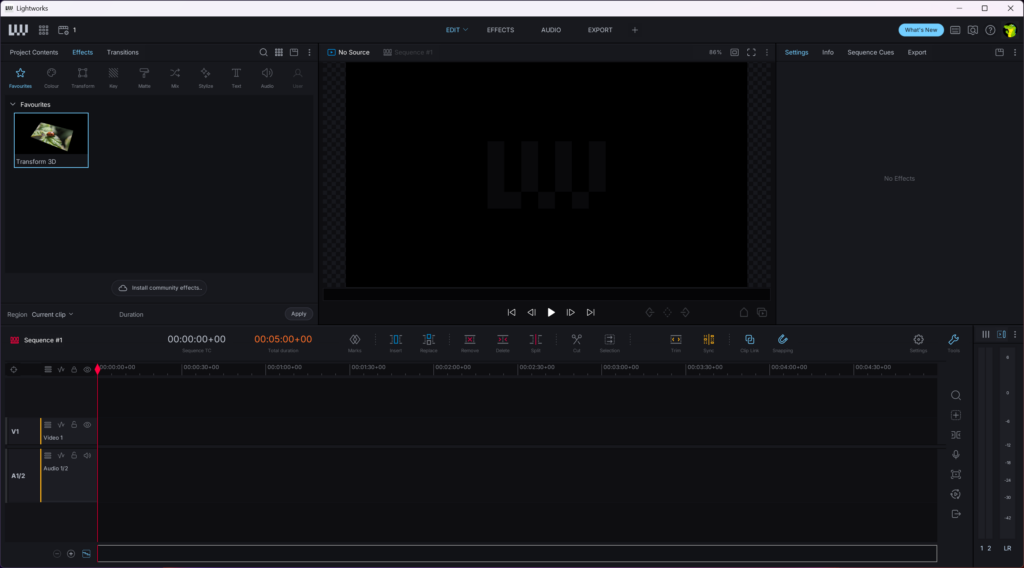
Task: Click the Cut scissors tool
Action: click(x=577, y=342)
